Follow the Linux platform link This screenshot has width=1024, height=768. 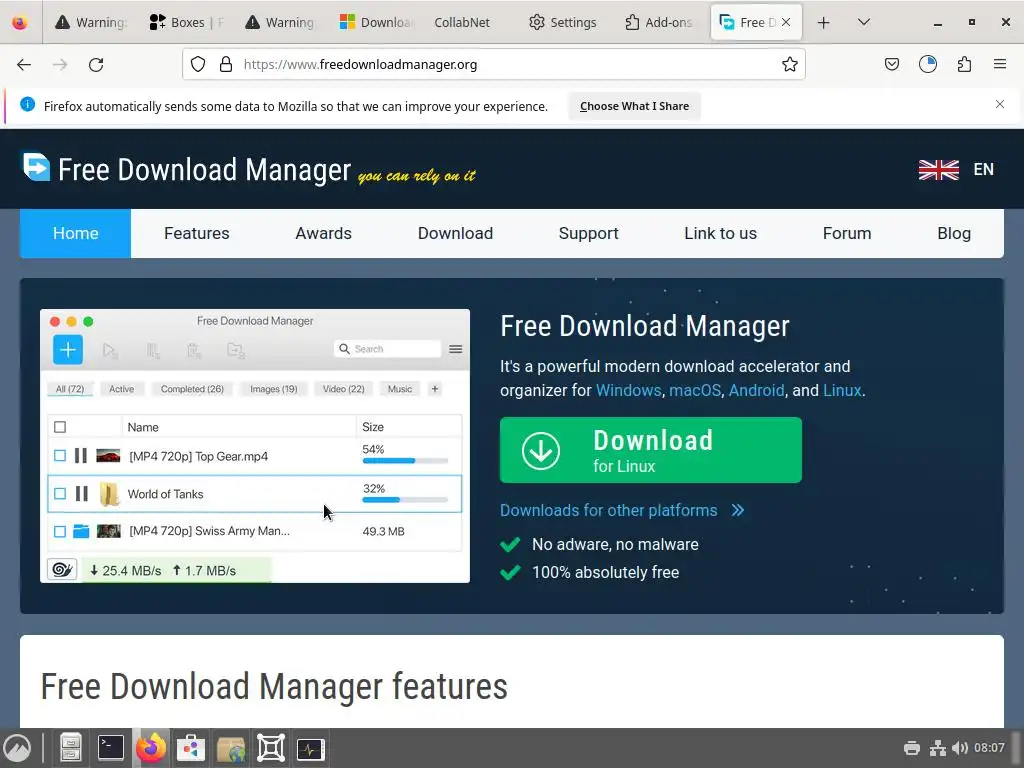(842, 390)
